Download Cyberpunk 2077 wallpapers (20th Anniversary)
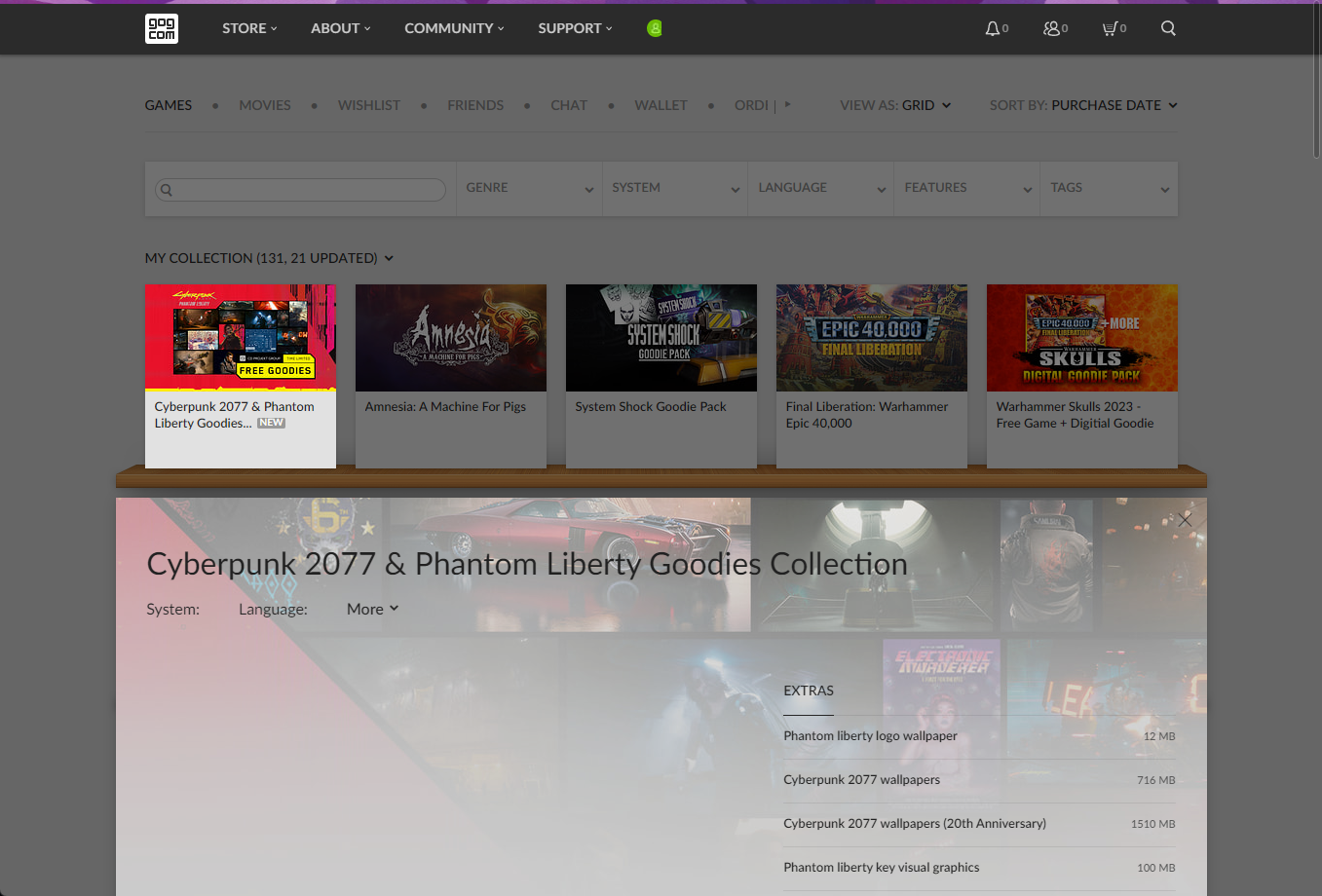The height and width of the screenshot is (896, 1322). 979,824
